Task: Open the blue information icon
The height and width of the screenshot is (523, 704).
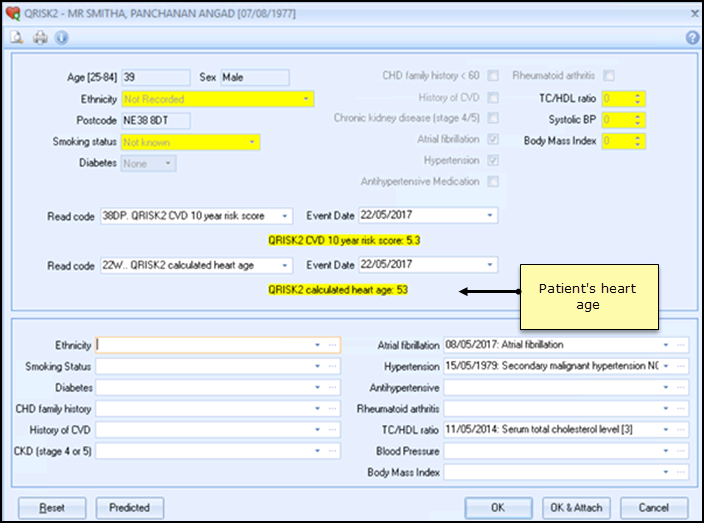Action: pyautogui.click(x=60, y=38)
